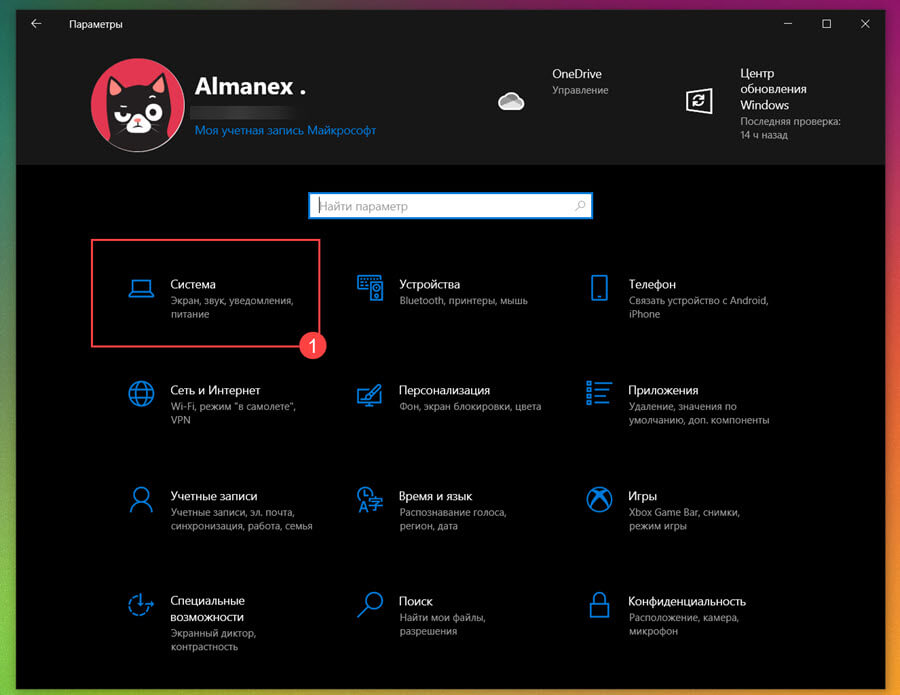Image resolution: width=900 pixels, height=695 pixels.
Task: Open the Сеть и Интернет globe icon
Action: (x=141, y=394)
